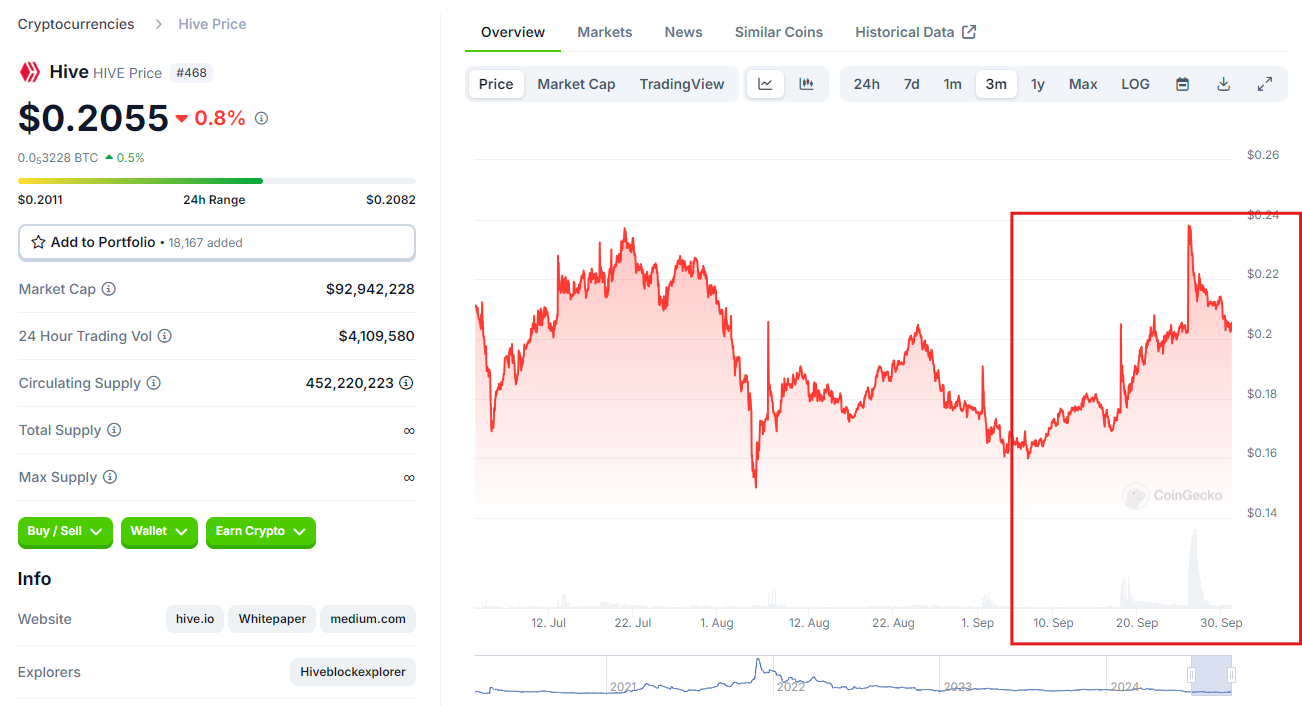This screenshot has height=706, width=1302.
Task: Click the 24h high value $0.2082
Action: coord(391,199)
